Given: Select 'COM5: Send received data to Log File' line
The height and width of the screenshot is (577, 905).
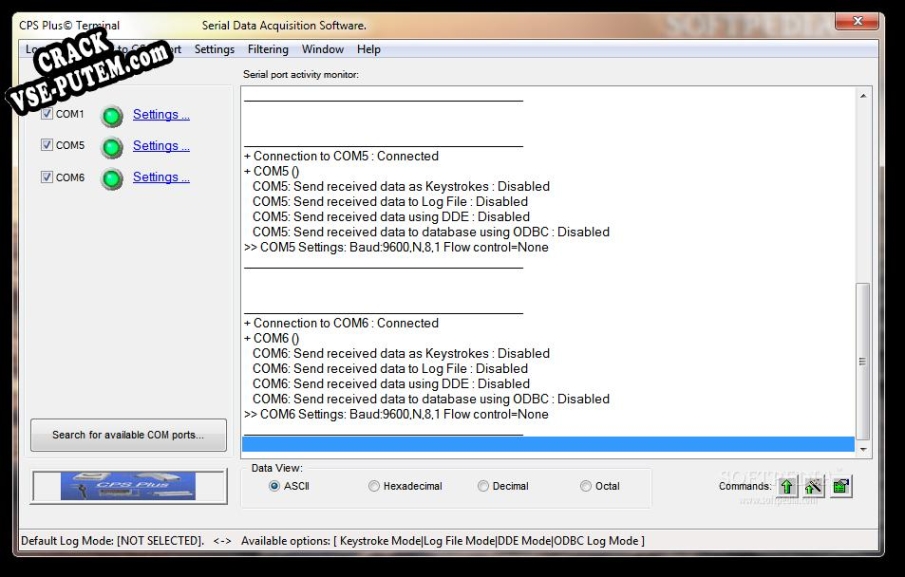Looking at the screenshot, I should tap(390, 201).
